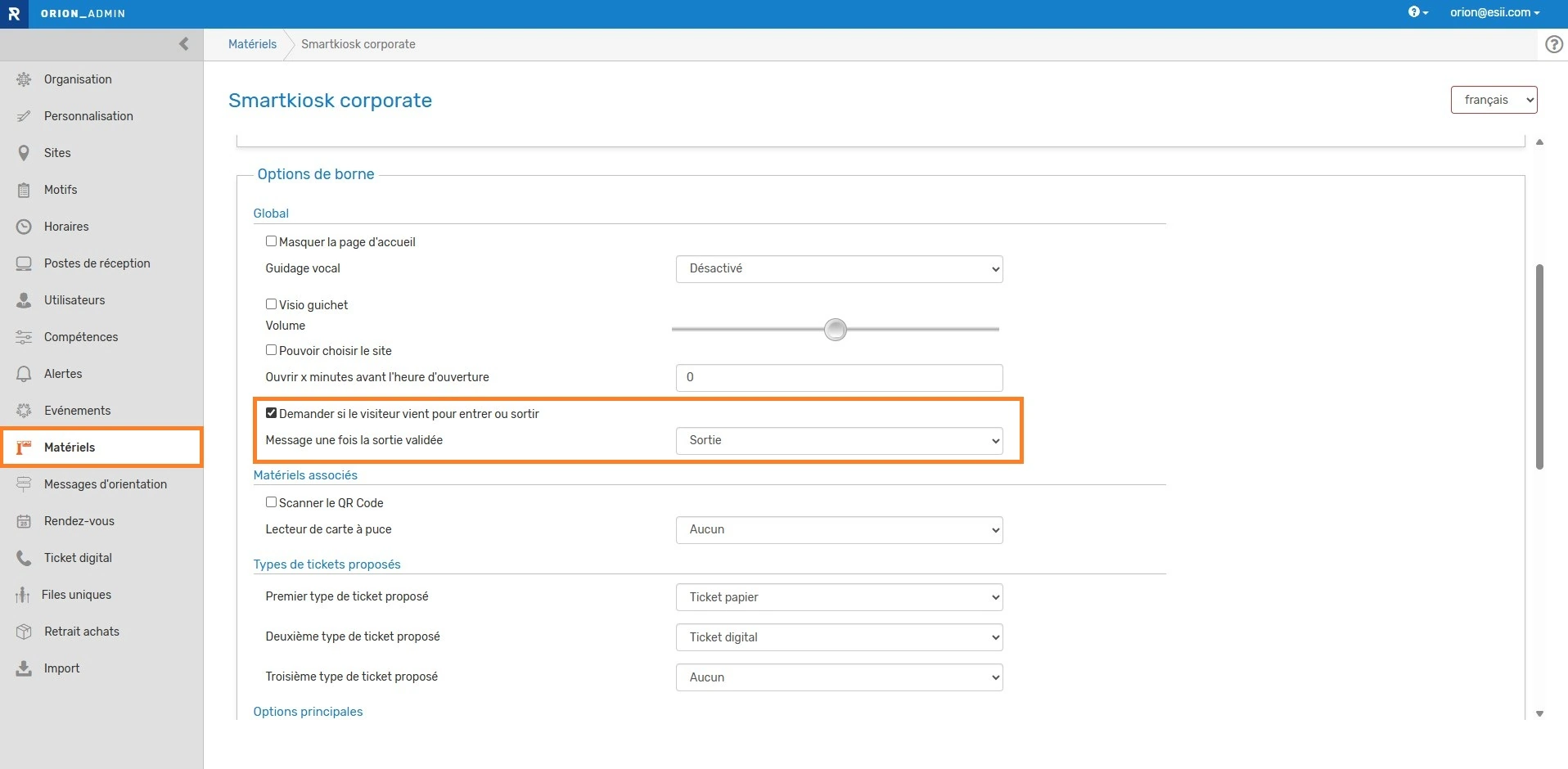
Task: Open Rendez-vous in the sidebar menu
Action: (79, 521)
